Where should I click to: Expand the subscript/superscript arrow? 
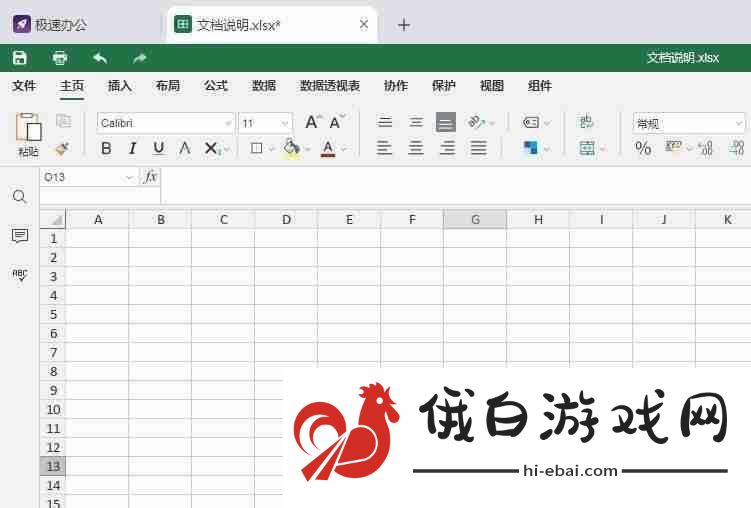tap(227, 149)
